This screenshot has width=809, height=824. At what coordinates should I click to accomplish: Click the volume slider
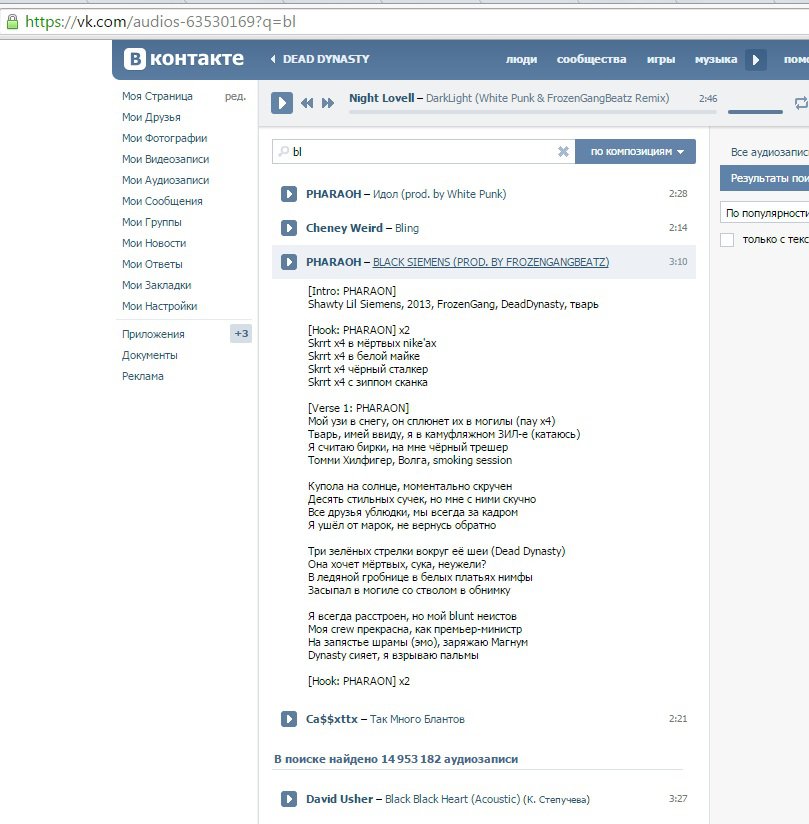pyautogui.click(x=755, y=112)
